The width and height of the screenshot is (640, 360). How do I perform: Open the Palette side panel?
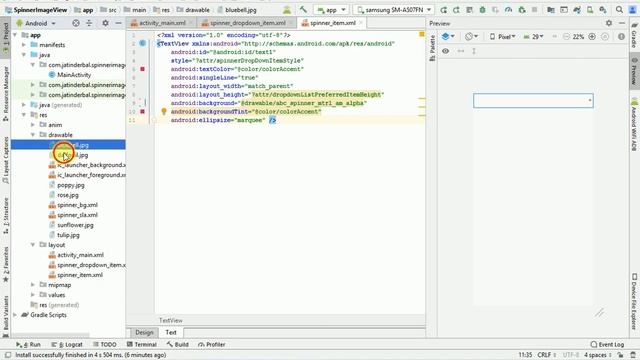pos(432,48)
